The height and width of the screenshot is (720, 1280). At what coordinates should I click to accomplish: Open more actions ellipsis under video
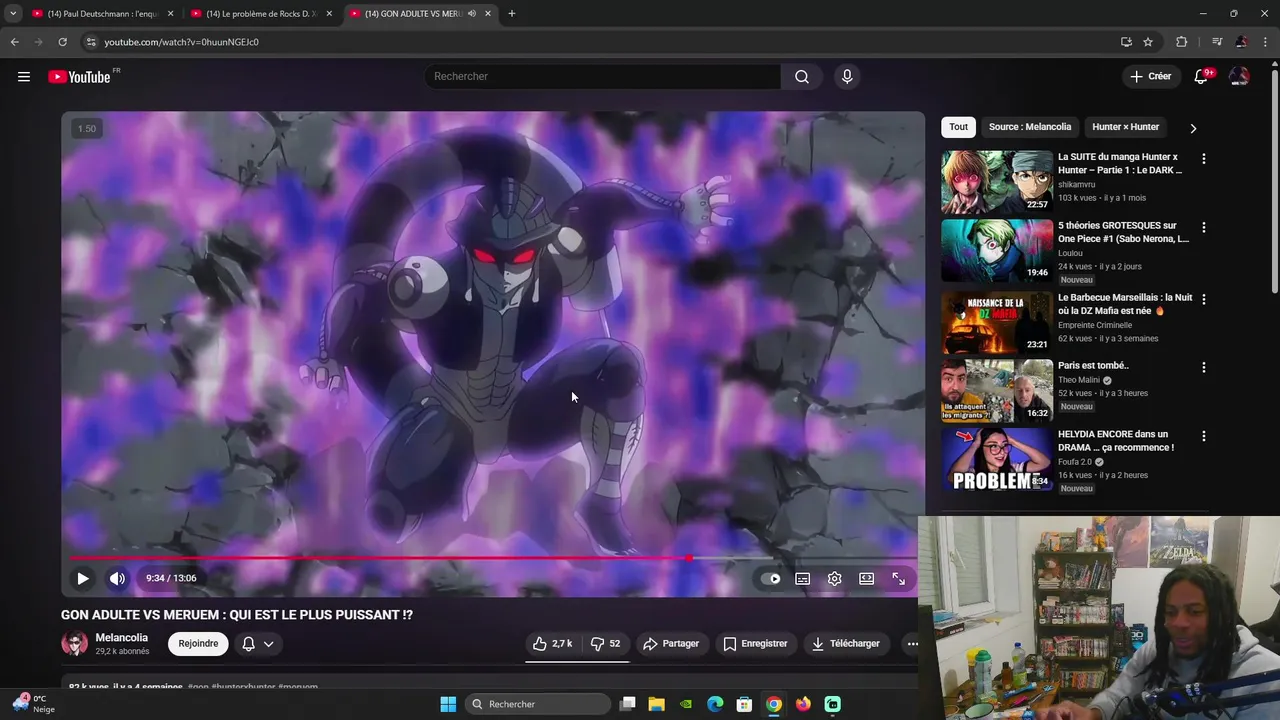(x=912, y=644)
